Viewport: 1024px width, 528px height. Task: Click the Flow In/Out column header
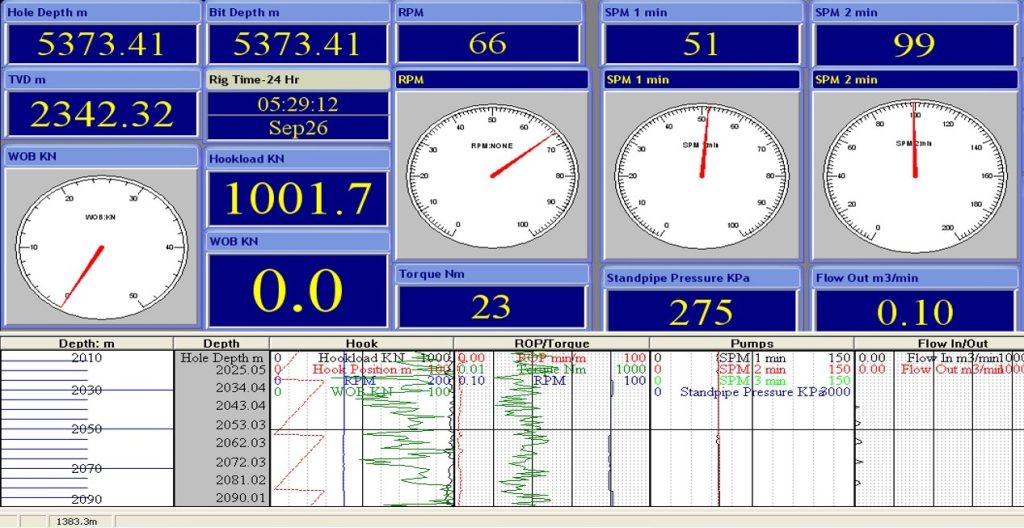coord(938,343)
